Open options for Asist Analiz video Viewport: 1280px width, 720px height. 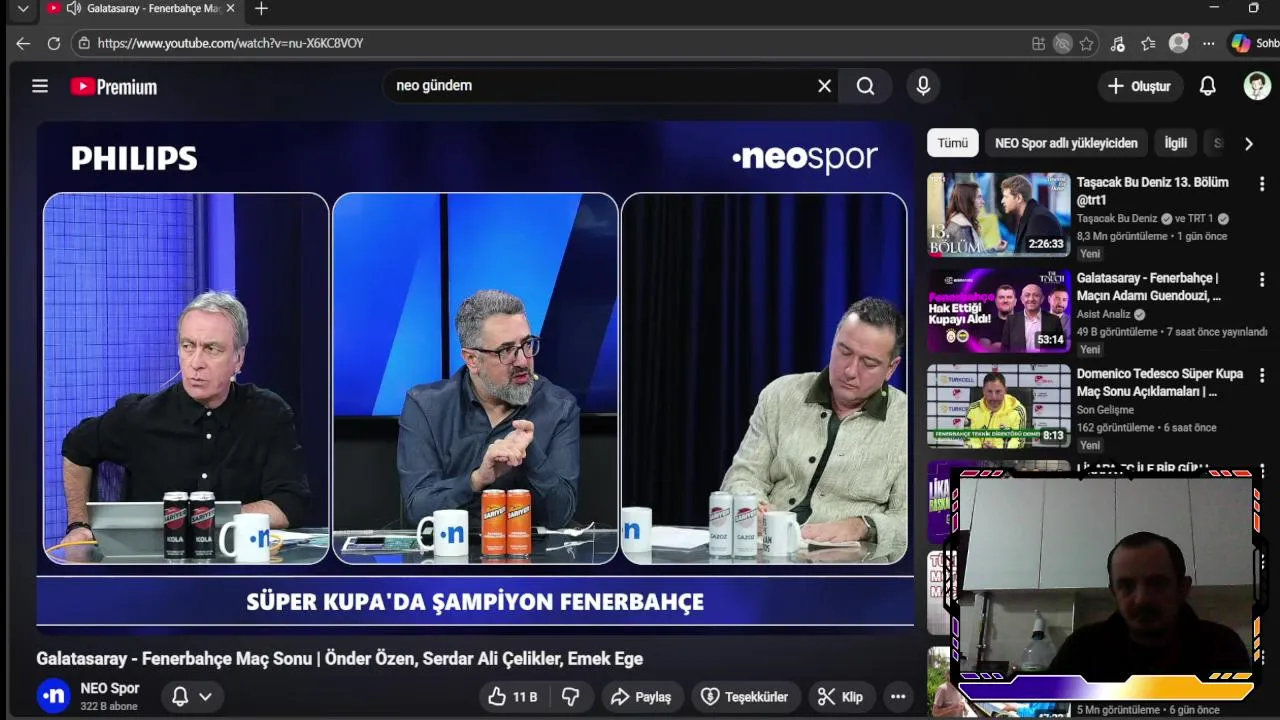coord(1262,280)
